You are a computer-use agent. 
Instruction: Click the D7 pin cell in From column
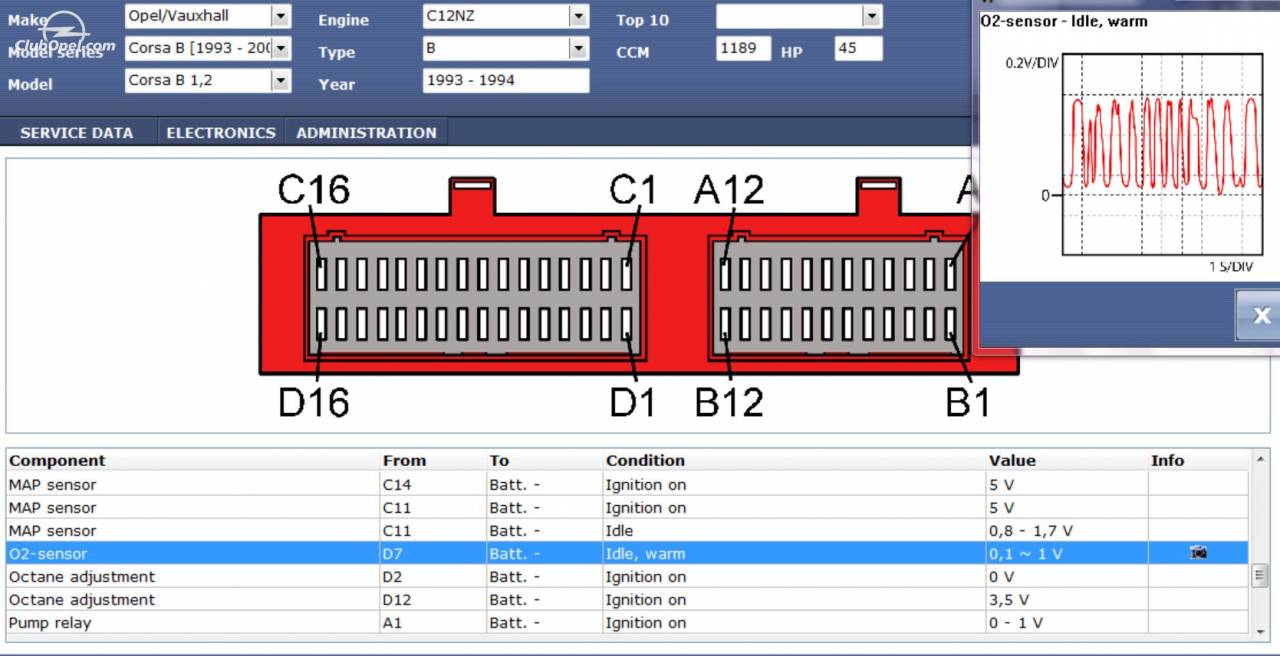(x=434, y=553)
